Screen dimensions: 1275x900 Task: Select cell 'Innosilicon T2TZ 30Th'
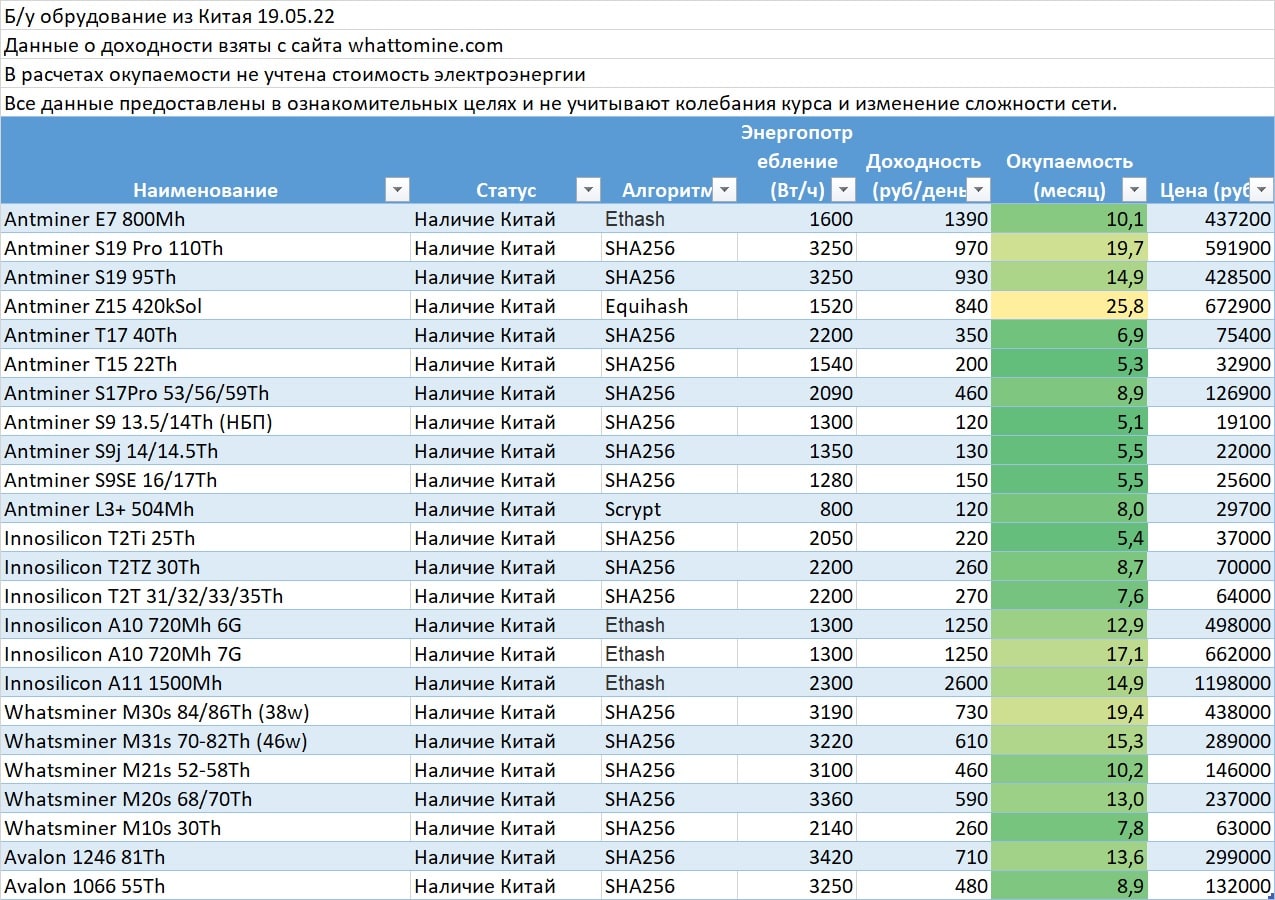coord(205,567)
